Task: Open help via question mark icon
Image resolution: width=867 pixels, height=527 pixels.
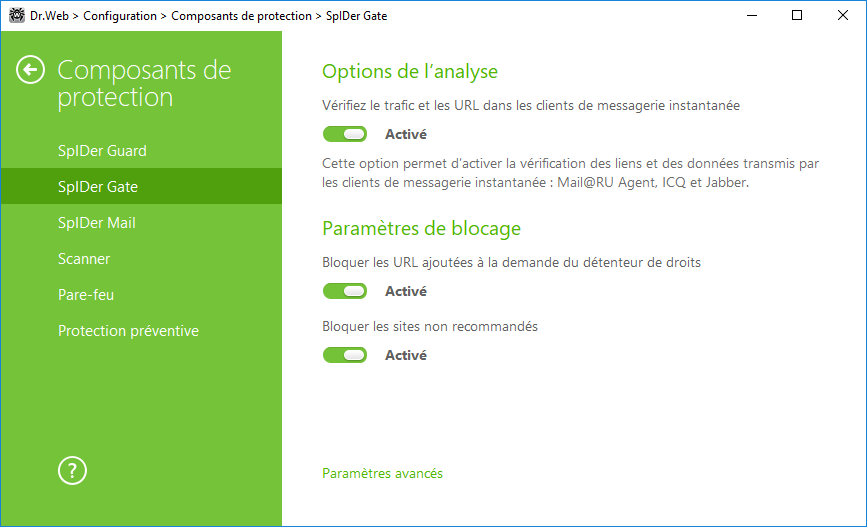Action: pos(72,471)
